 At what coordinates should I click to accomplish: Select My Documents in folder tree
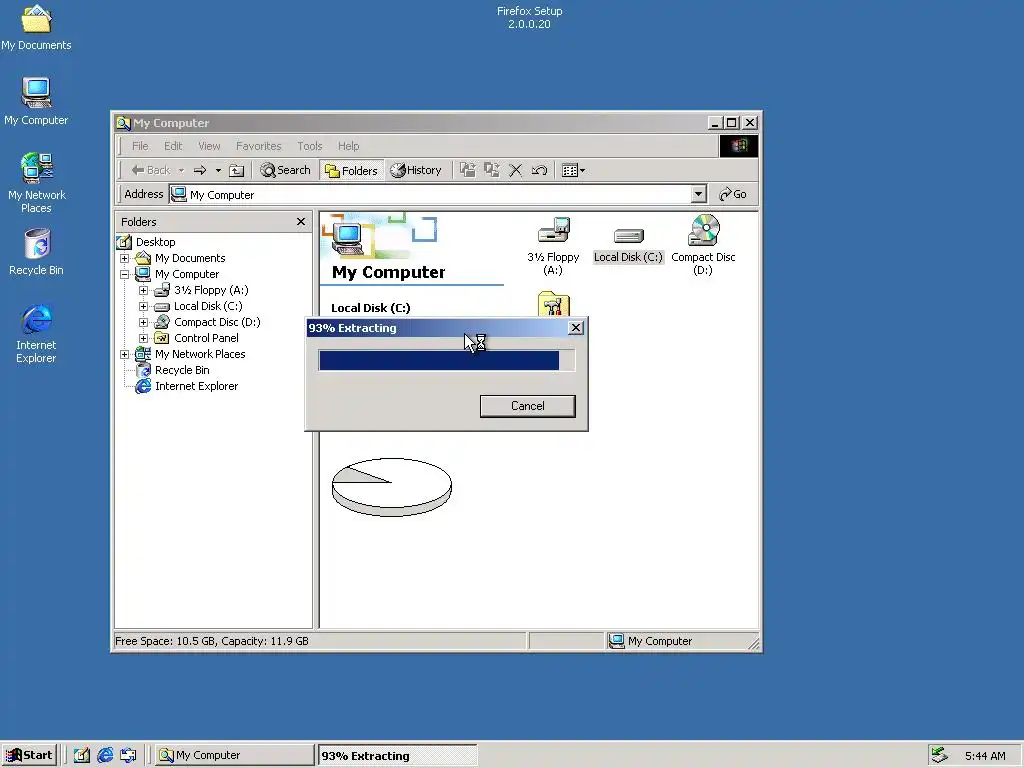(x=189, y=258)
